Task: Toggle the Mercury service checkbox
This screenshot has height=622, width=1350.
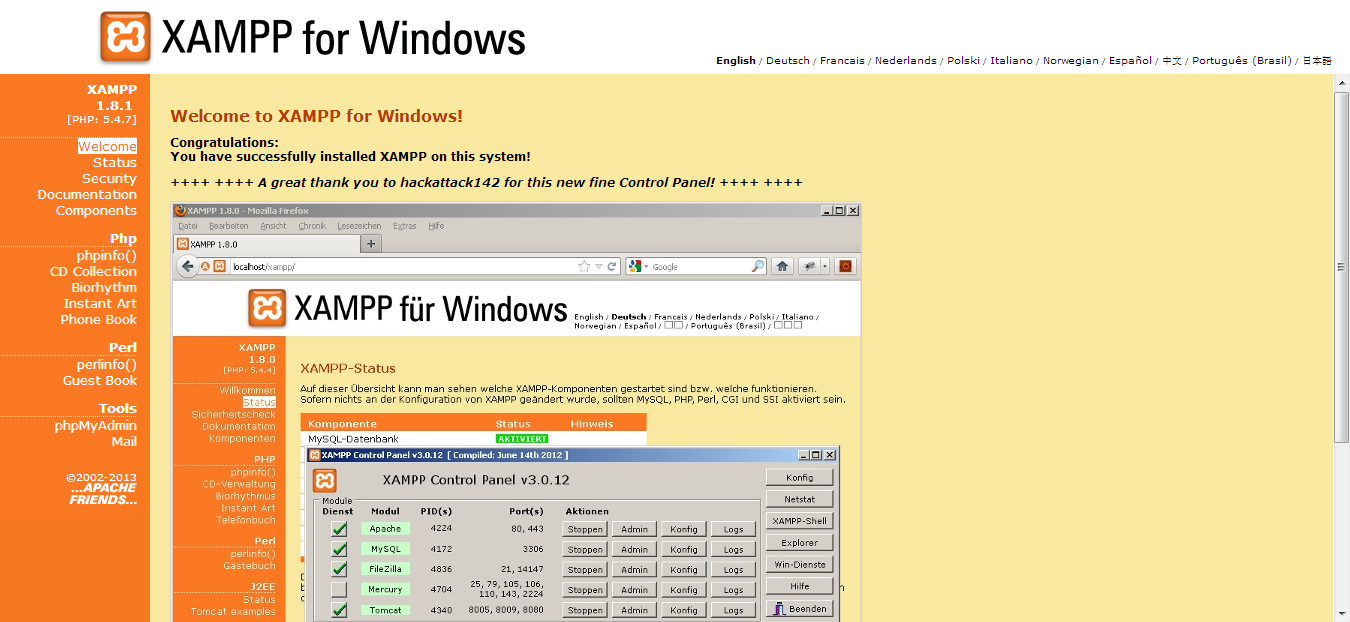Action: 340,589
